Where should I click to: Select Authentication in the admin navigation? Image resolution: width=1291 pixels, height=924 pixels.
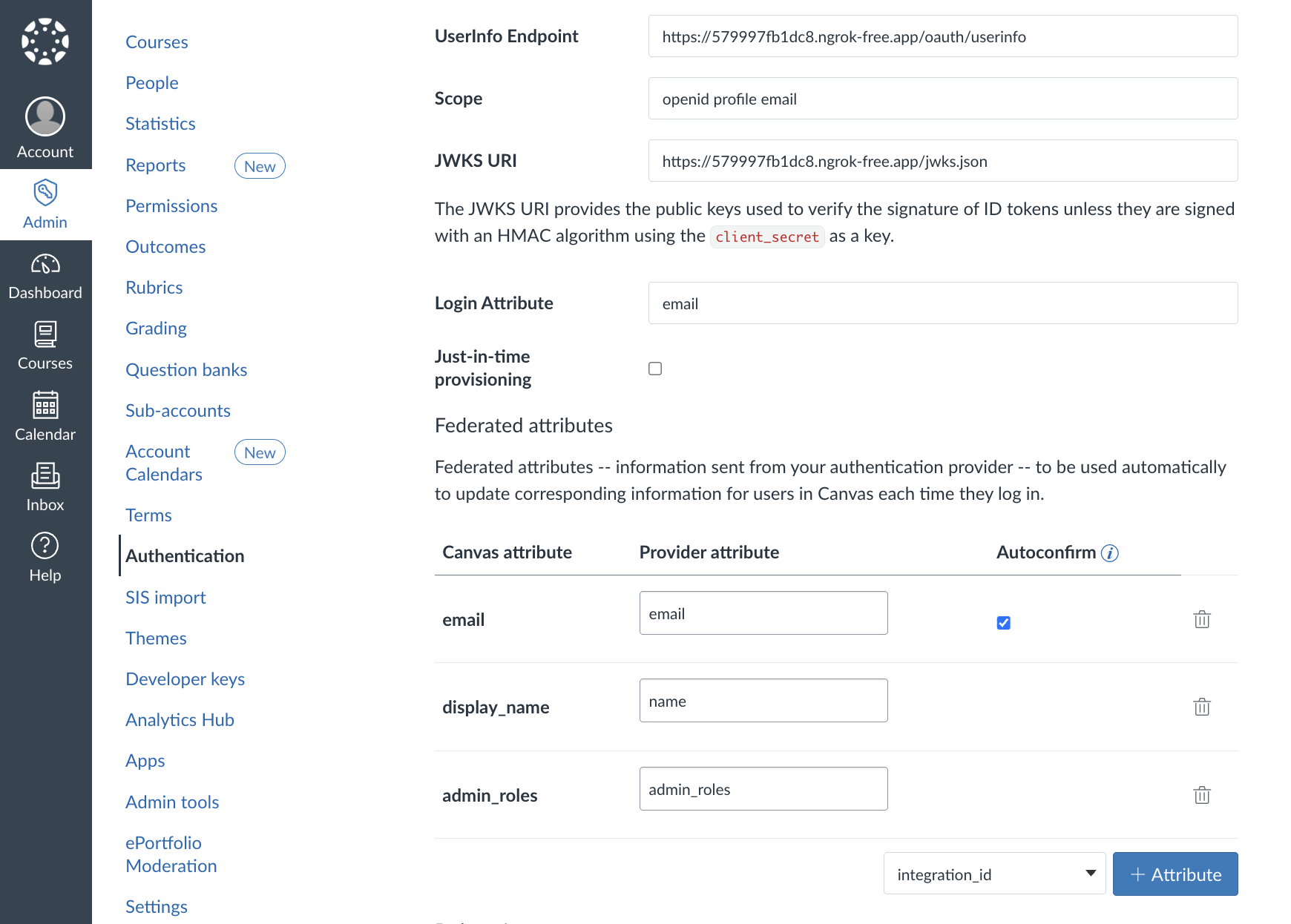point(185,555)
